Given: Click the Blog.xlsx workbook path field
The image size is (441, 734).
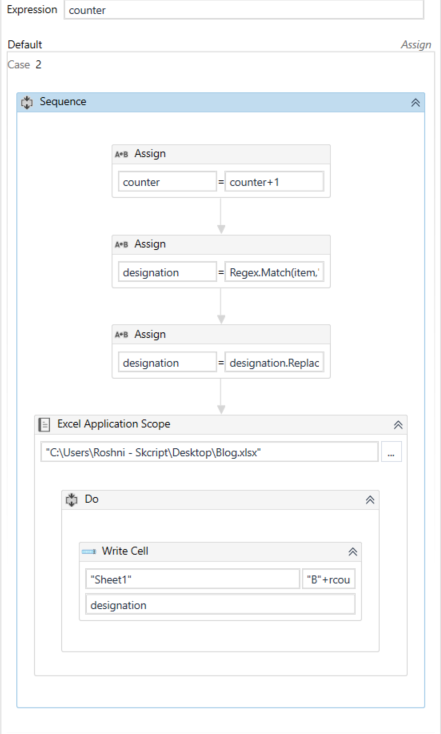Looking at the screenshot, I should (209, 453).
